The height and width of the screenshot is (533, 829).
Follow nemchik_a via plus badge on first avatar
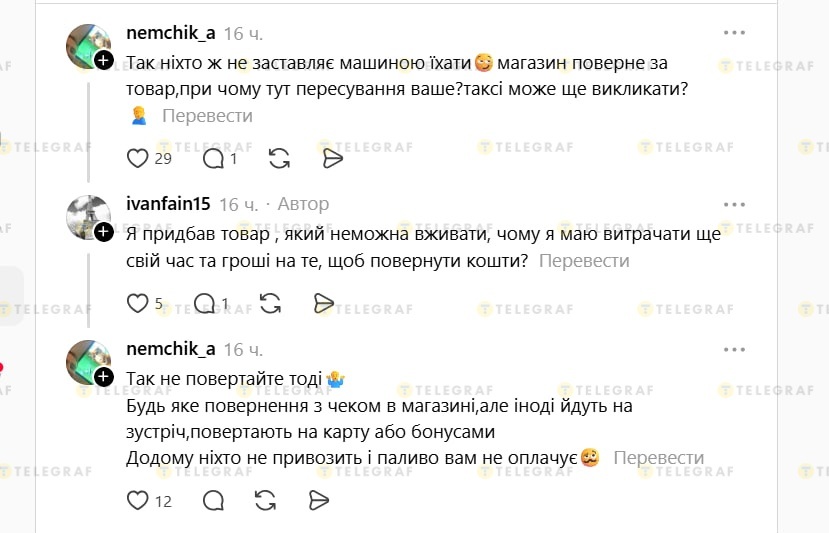(x=104, y=61)
